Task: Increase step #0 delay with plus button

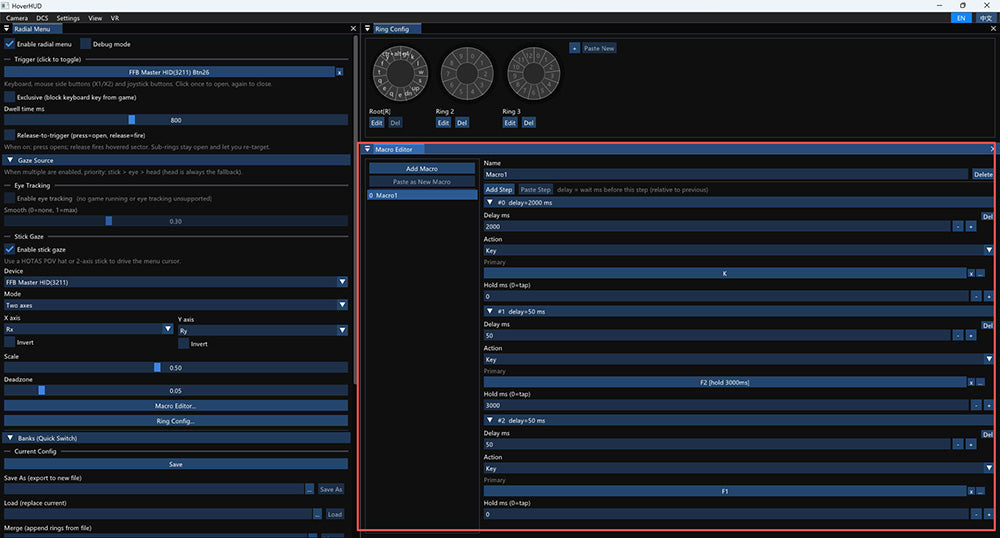Action: click(971, 227)
